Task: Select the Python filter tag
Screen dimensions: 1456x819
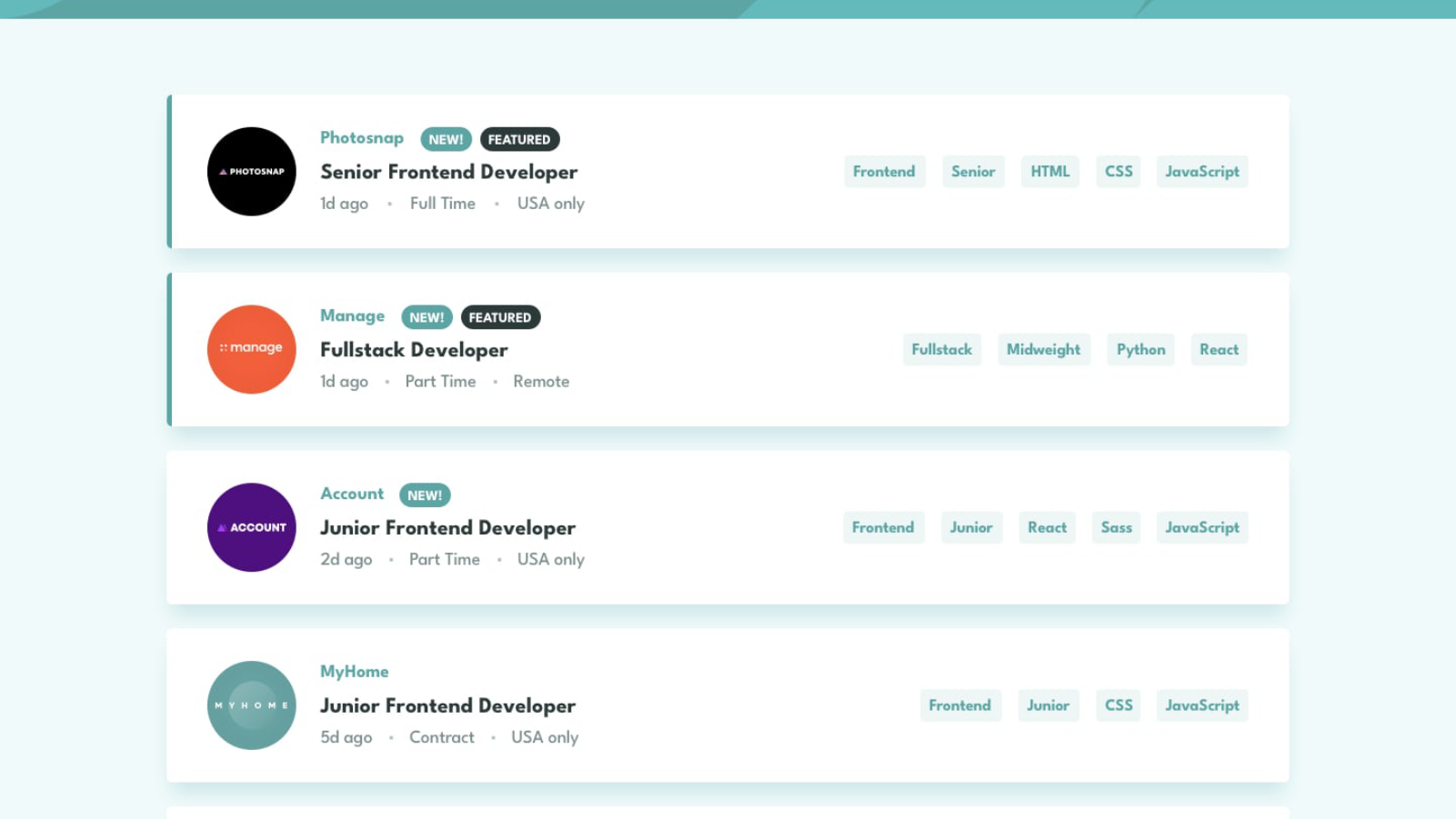Action: point(1140,350)
